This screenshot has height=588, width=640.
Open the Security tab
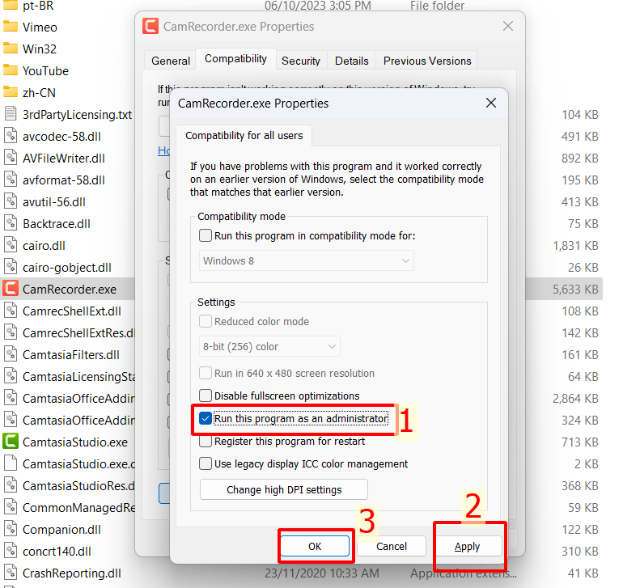pyautogui.click(x=301, y=61)
